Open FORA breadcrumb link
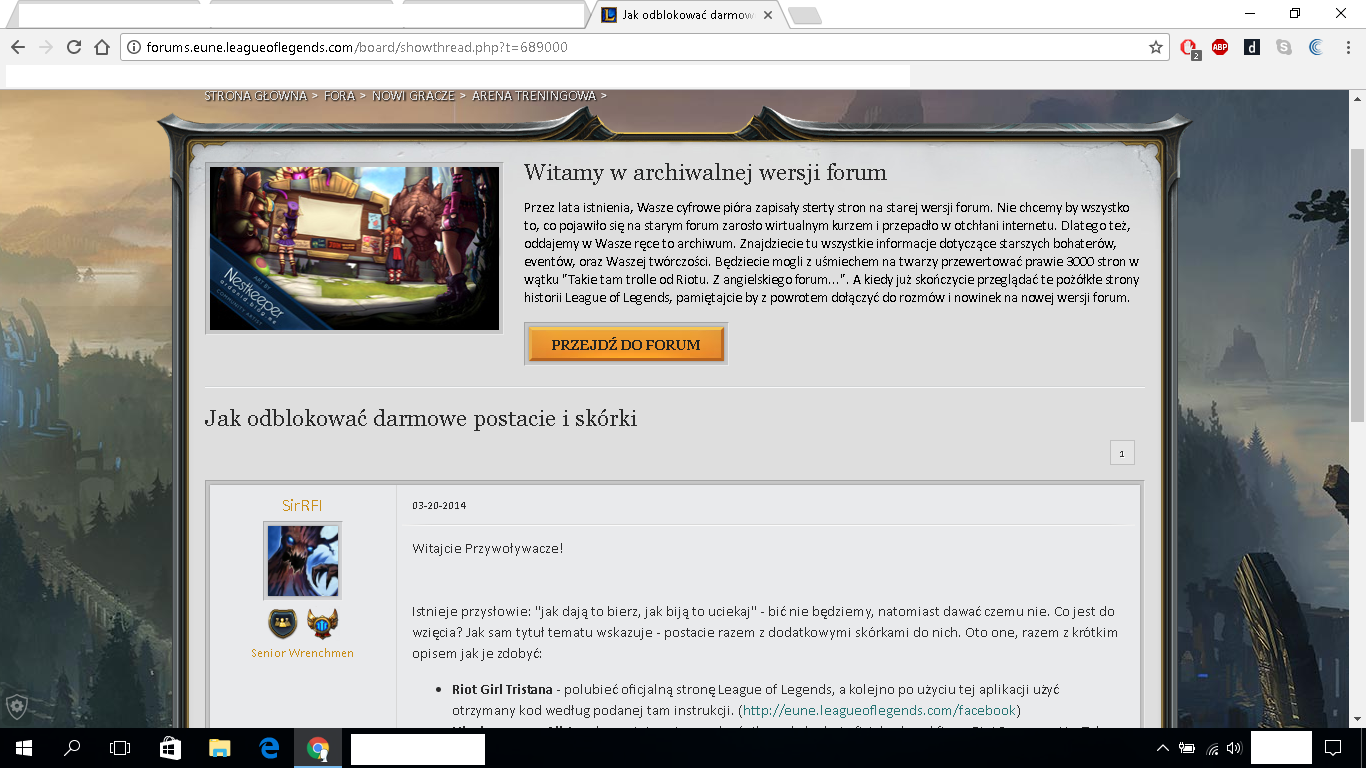The width and height of the screenshot is (1366, 768). (x=339, y=96)
